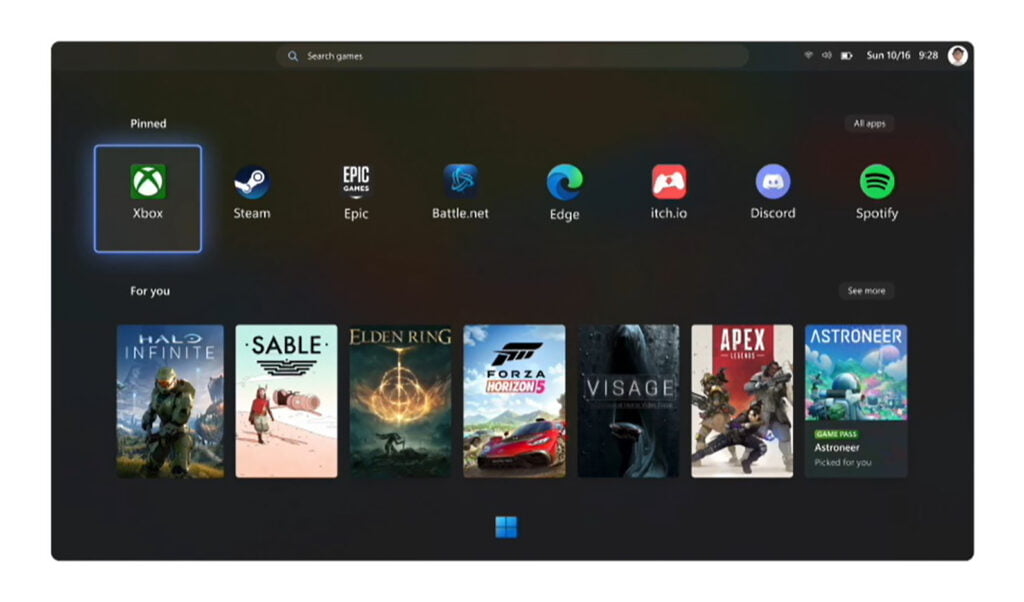Open the Xbox app

click(147, 188)
